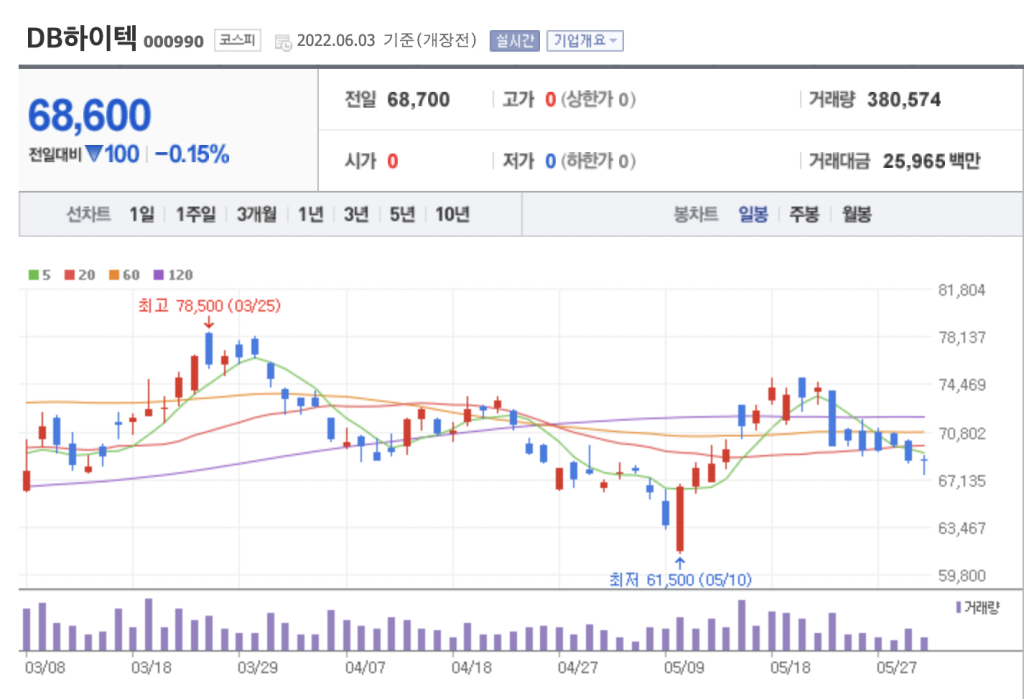Click the blue down-triangle price change icon
The width and height of the screenshot is (1024, 699).
94,155
